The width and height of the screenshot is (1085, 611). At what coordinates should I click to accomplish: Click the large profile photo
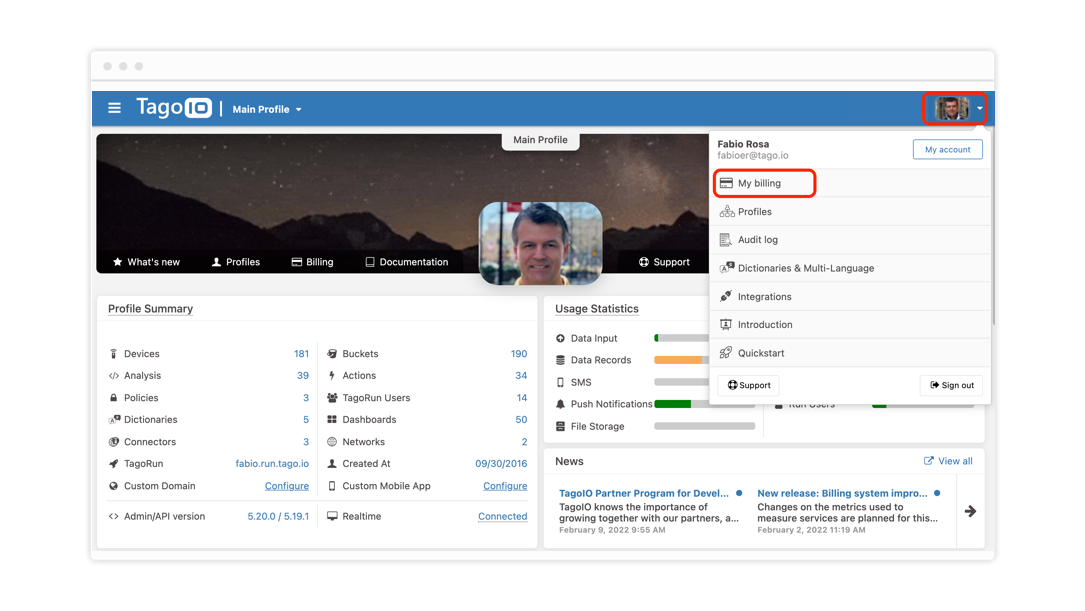[x=540, y=243]
